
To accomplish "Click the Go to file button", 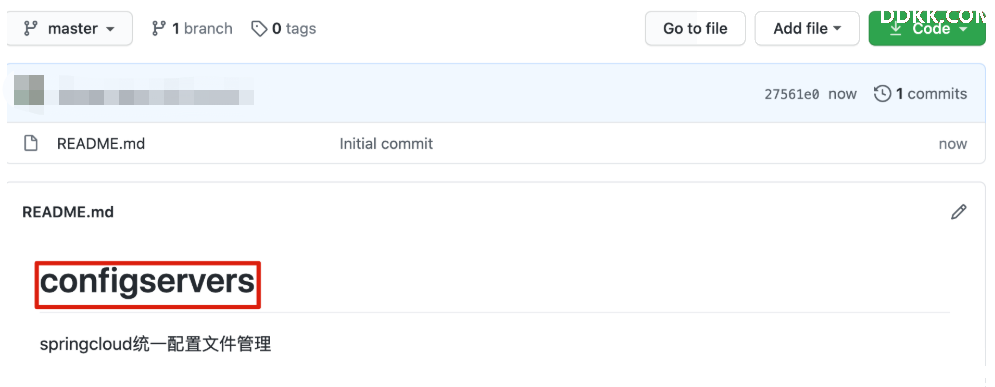I will pyautogui.click(x=695, y=29).
